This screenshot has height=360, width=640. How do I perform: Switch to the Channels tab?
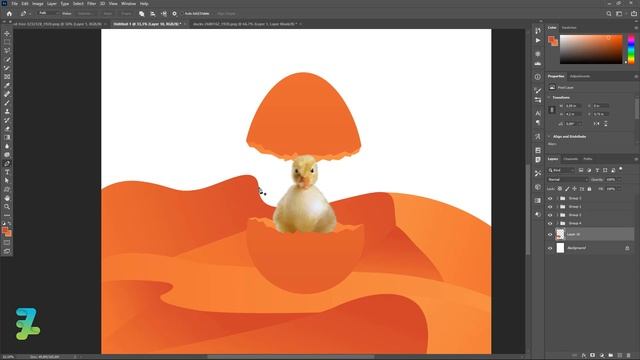pyautogui.click(x=571, y=159)
